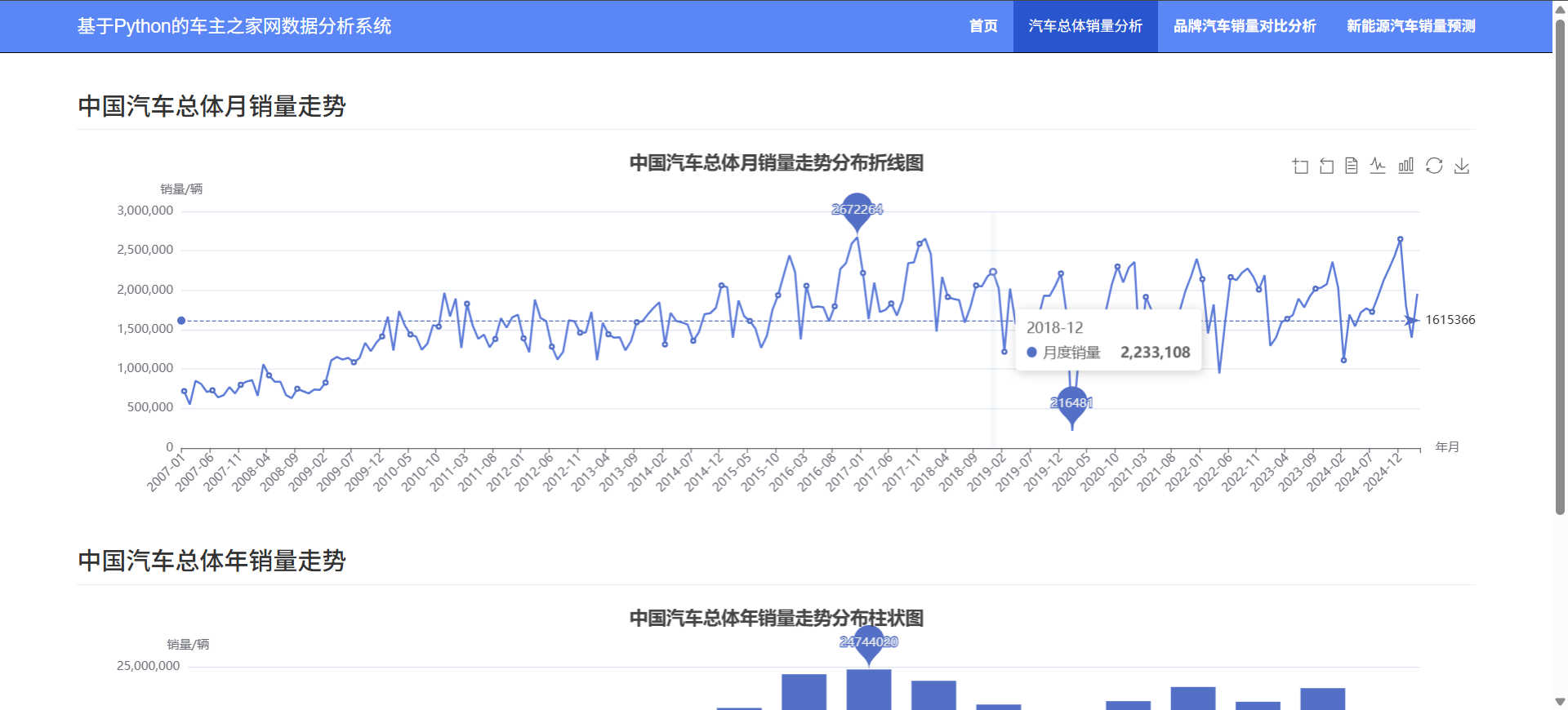Click heading 中国汽车总体年销量走势

(212, 561)
